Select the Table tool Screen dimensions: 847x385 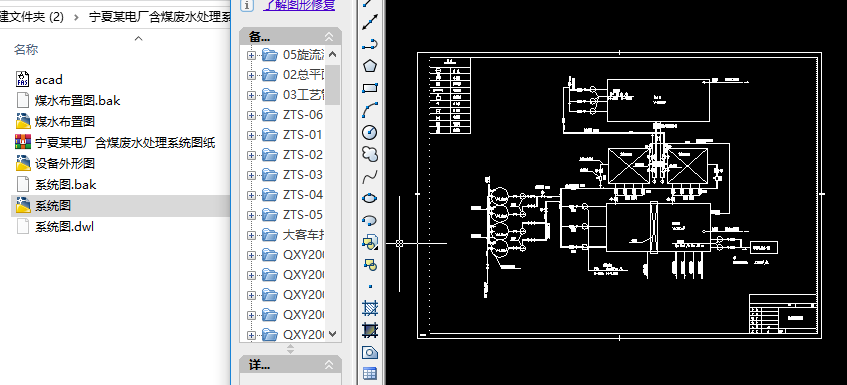tap(370, 374)
